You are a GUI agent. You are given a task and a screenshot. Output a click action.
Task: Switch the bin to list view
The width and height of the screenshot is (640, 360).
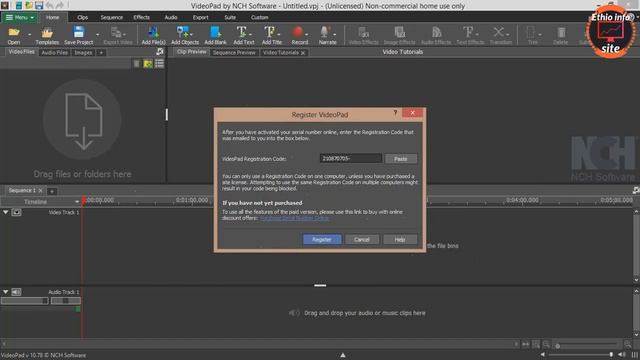click(159, 64)
